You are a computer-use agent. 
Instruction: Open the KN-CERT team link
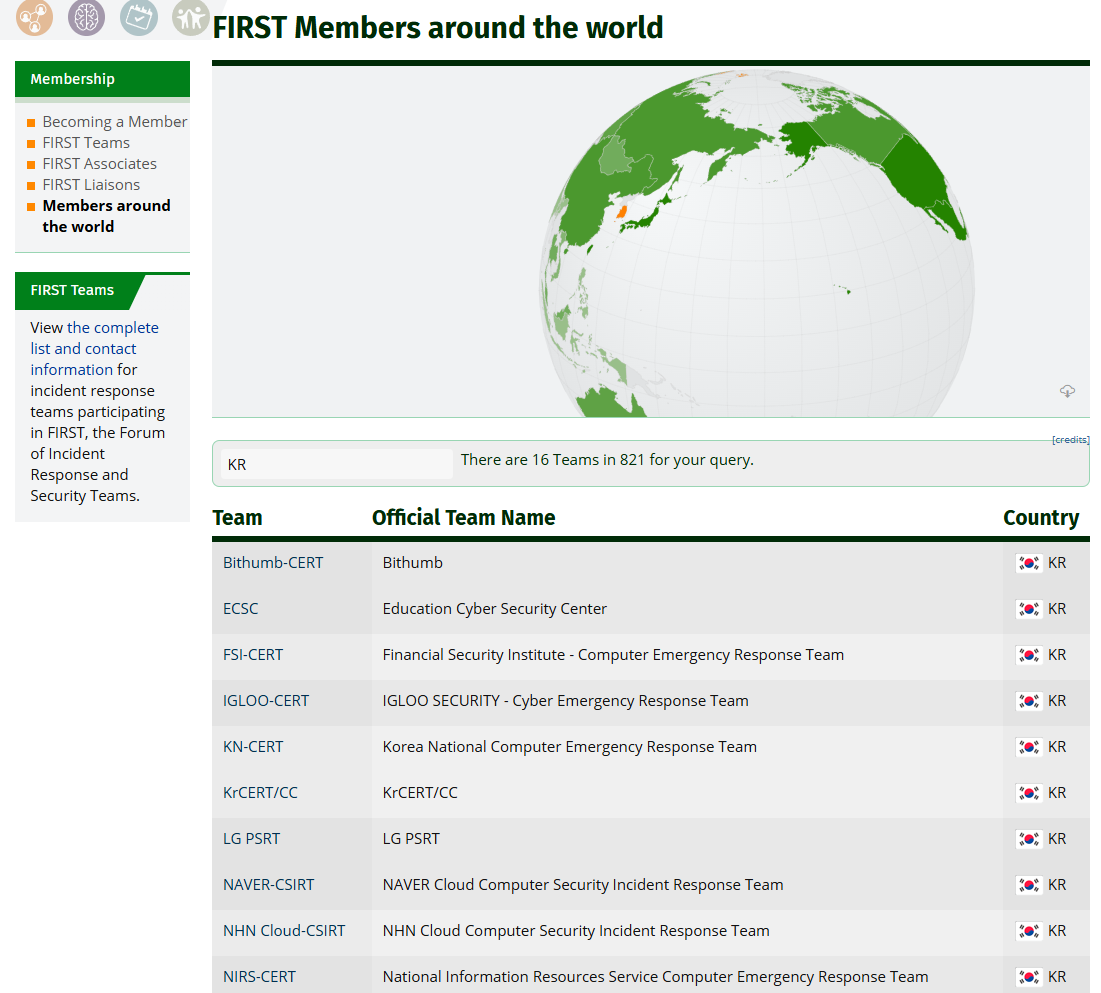click(x=253, y=747)
